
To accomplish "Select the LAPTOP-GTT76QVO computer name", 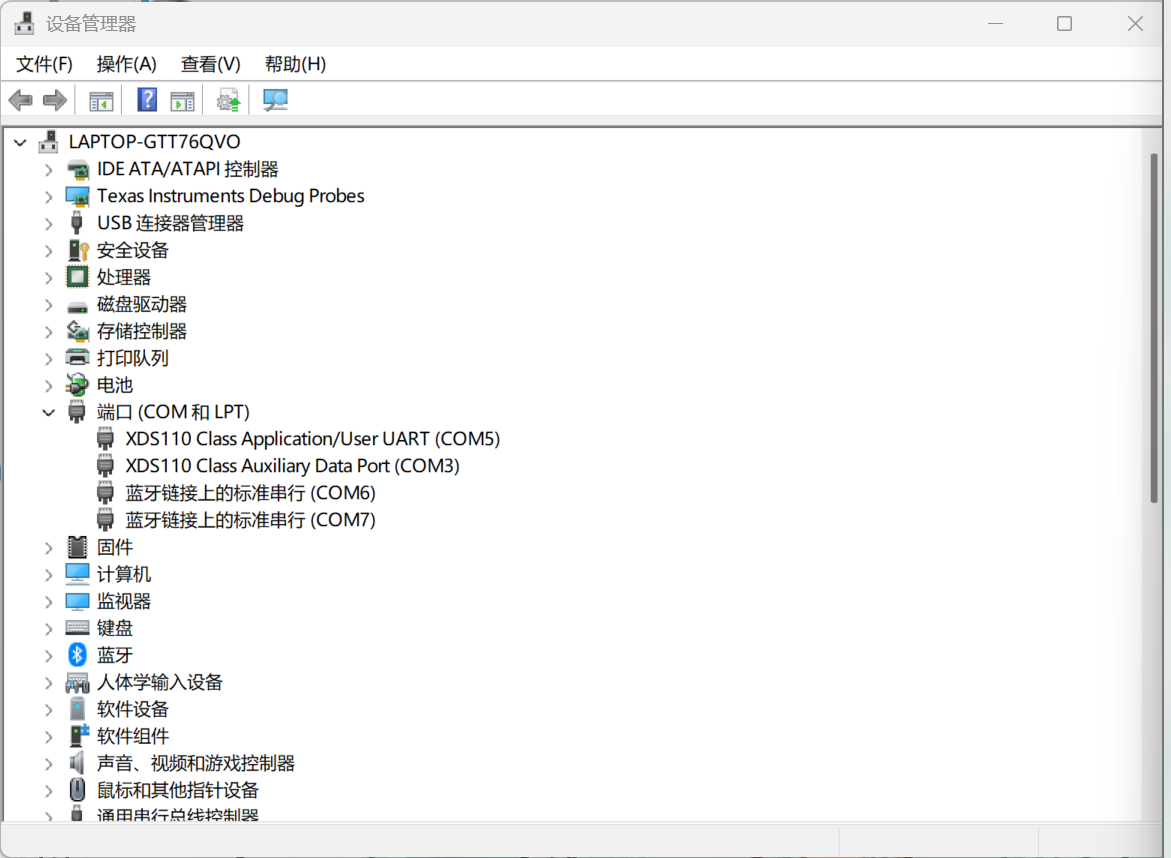I will point(155,142).
